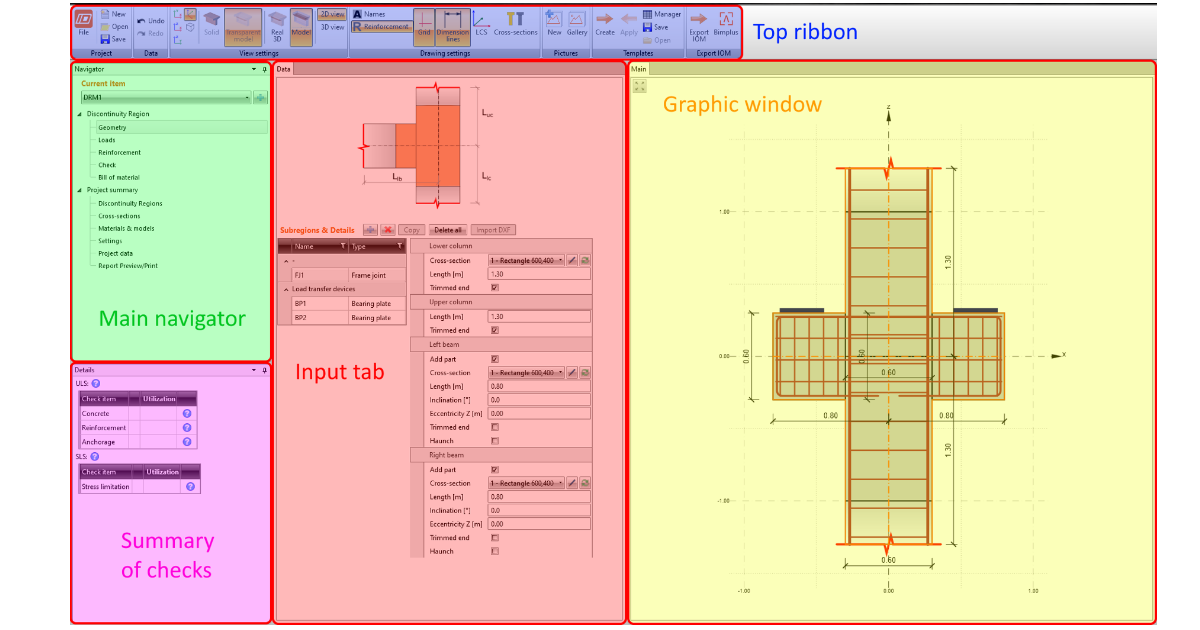The width and height of the screenshot is (1200, 630).
Task: Open Reinforcement in navigator tree
Action: click(x=120, y=153)
